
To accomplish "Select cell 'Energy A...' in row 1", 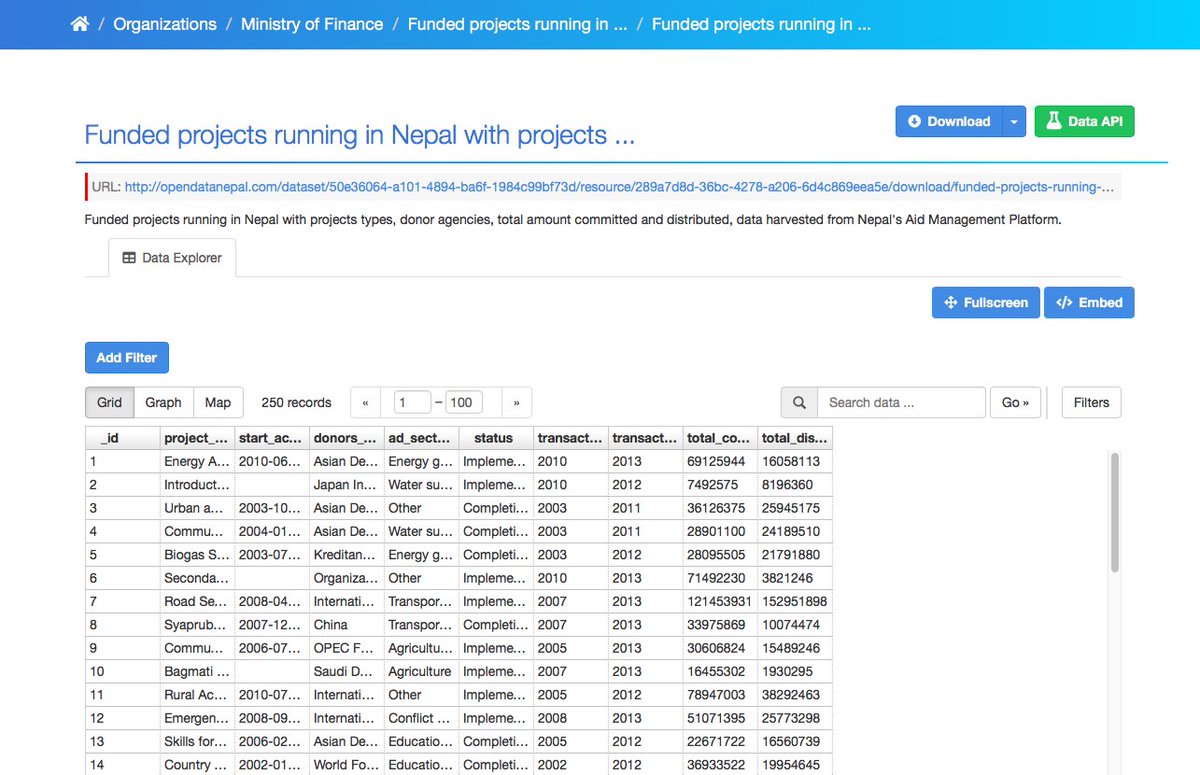I will pos(197,461).
